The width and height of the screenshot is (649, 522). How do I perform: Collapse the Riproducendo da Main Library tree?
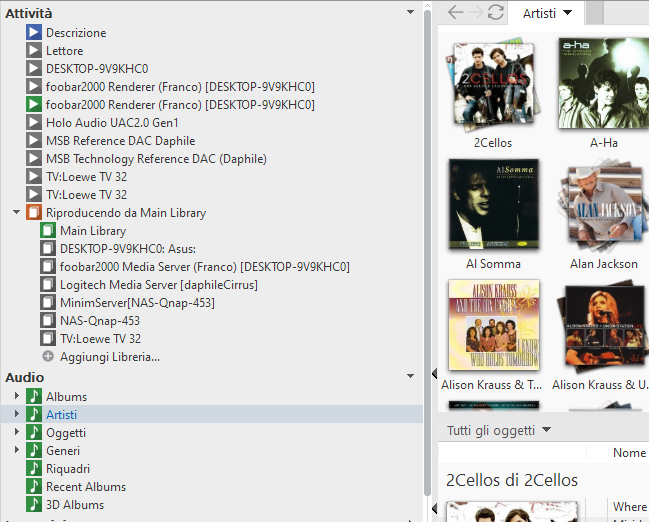point(17,212)
